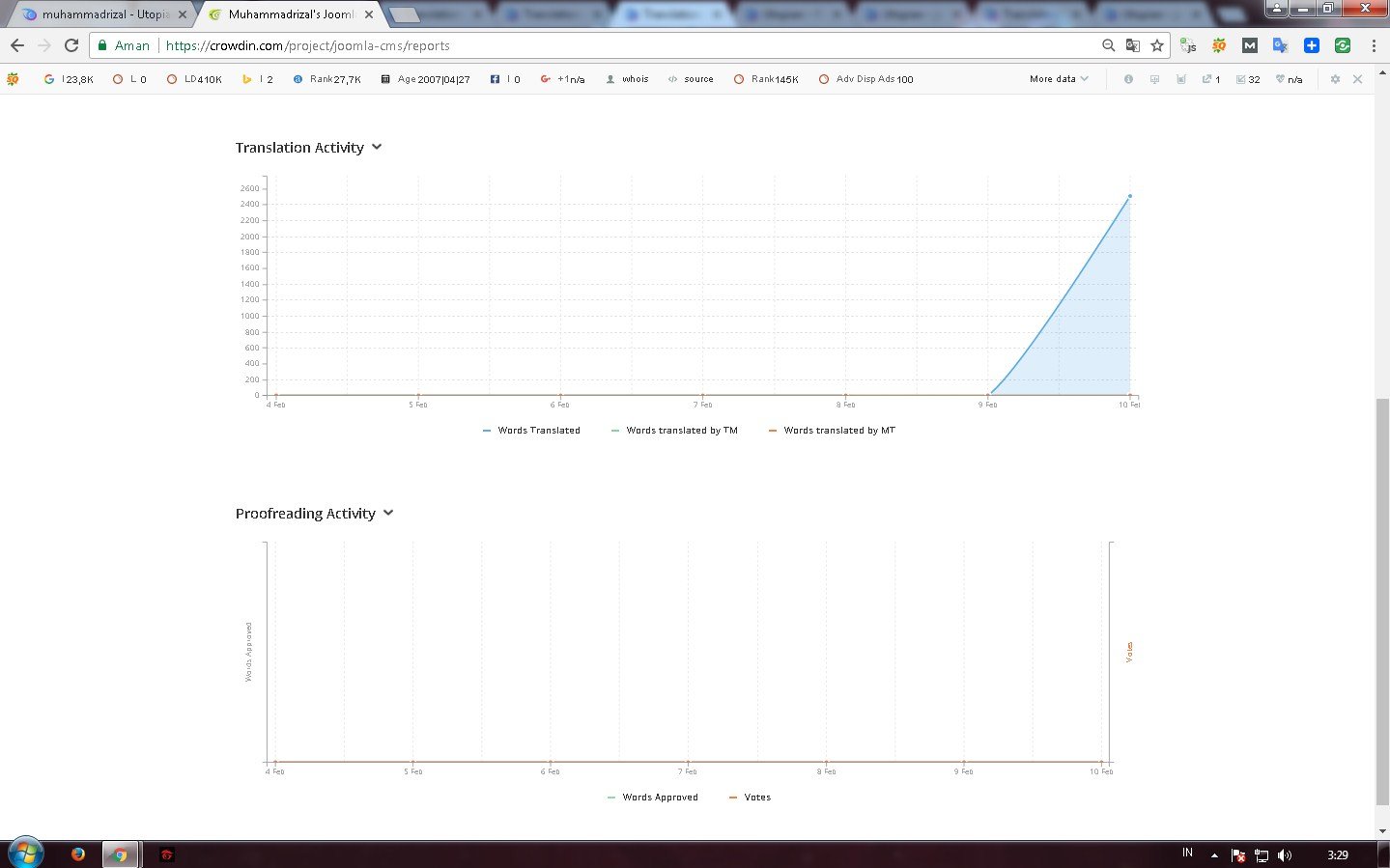This screenshot has height=868, width=1390.
Task: Close the muhammadrizal - Utopian tab
Action: coord(182,14)
